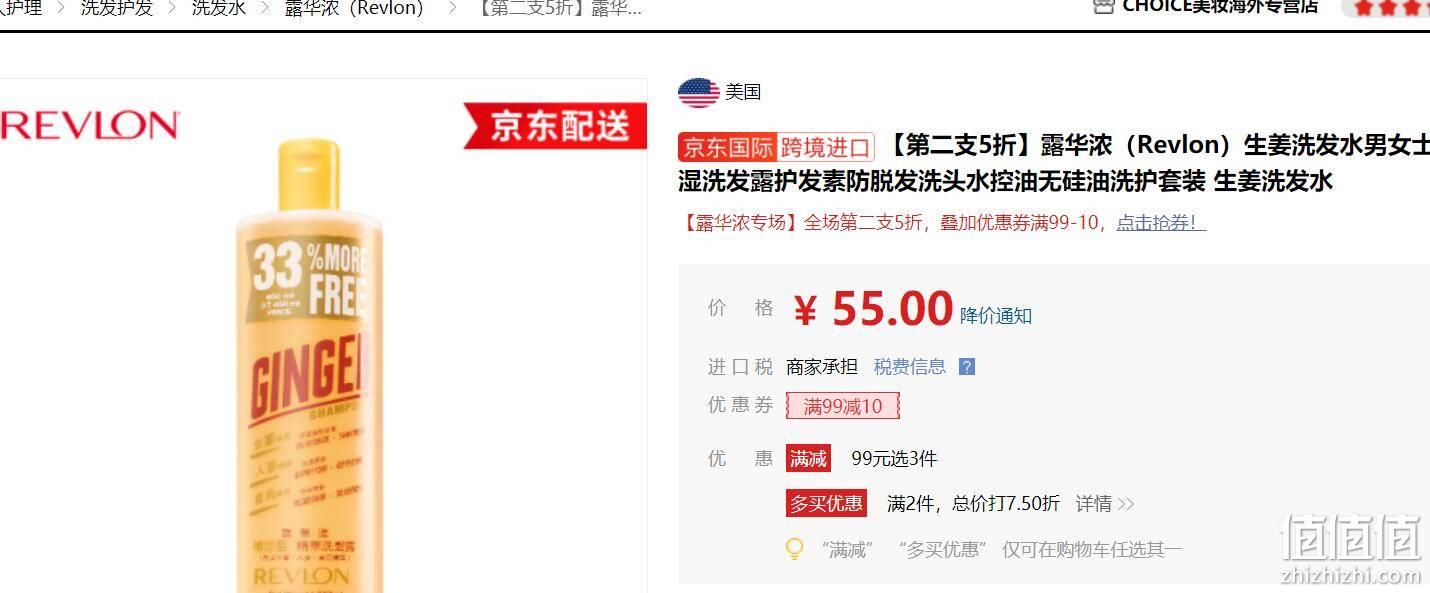The image size is (1430, 593).
Task: Expand 详情 arrows for multi-buy discount
Action: click(x=1105, y=504)
